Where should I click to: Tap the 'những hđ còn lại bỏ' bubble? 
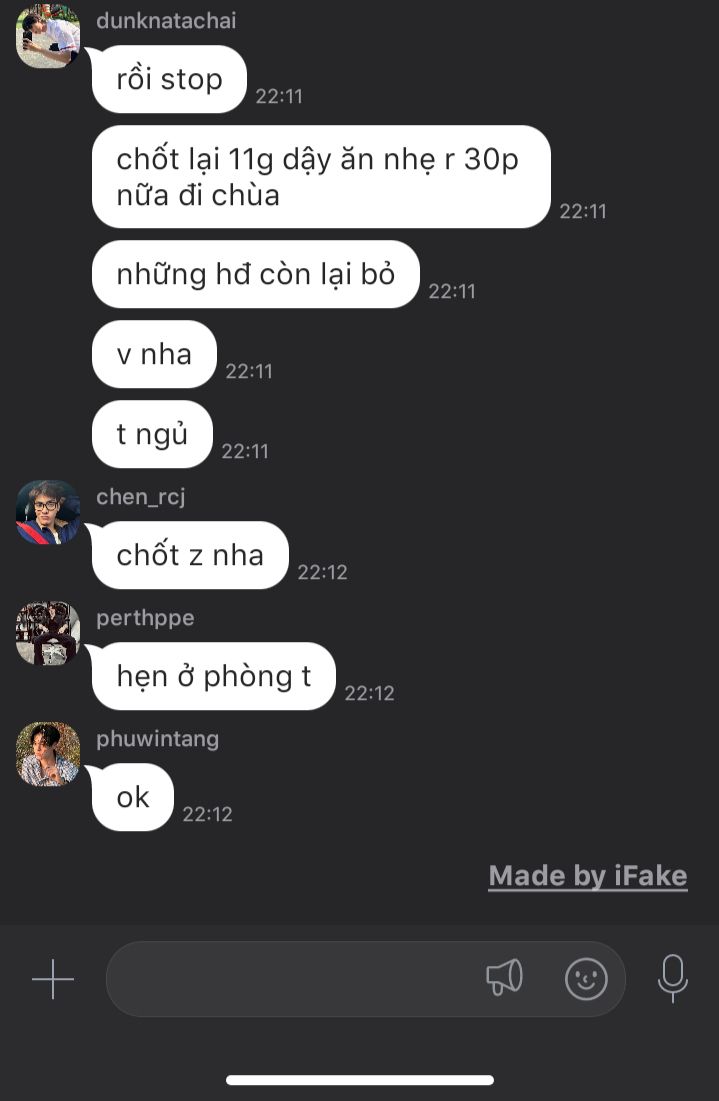pyautogui.click(x=256, y=274)
